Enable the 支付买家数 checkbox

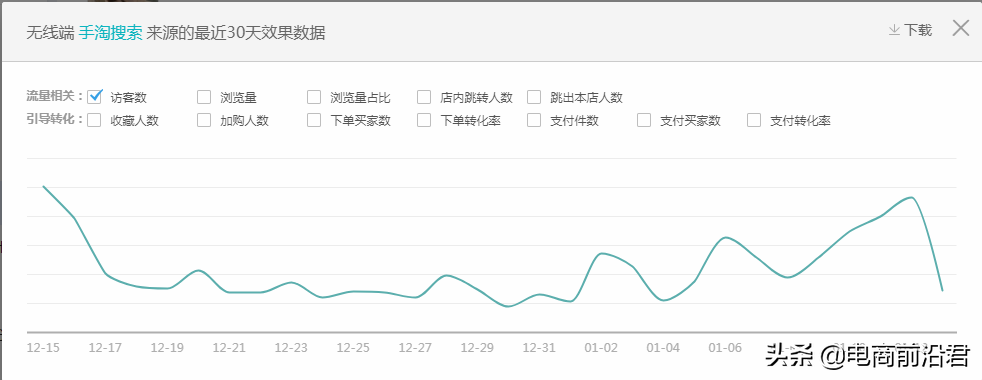point(644,120)
